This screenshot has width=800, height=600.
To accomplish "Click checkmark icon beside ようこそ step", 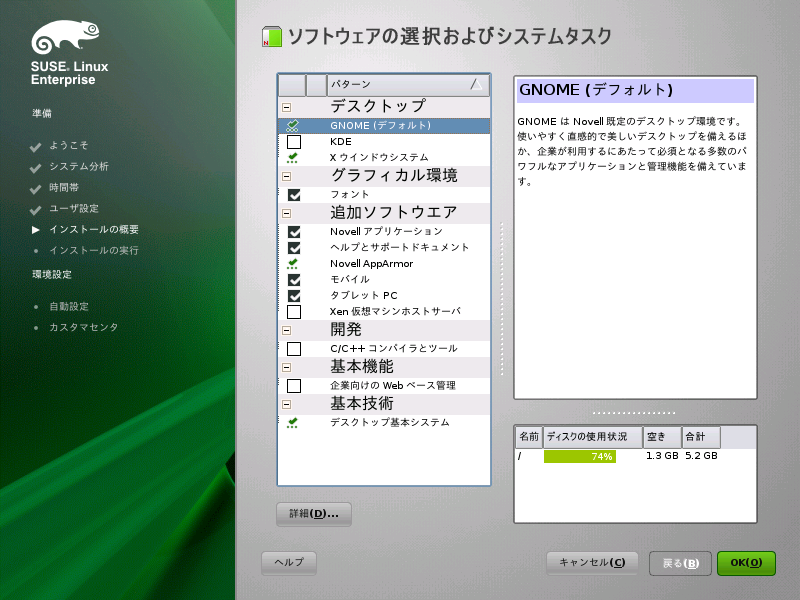I will [x=36, y=147].
